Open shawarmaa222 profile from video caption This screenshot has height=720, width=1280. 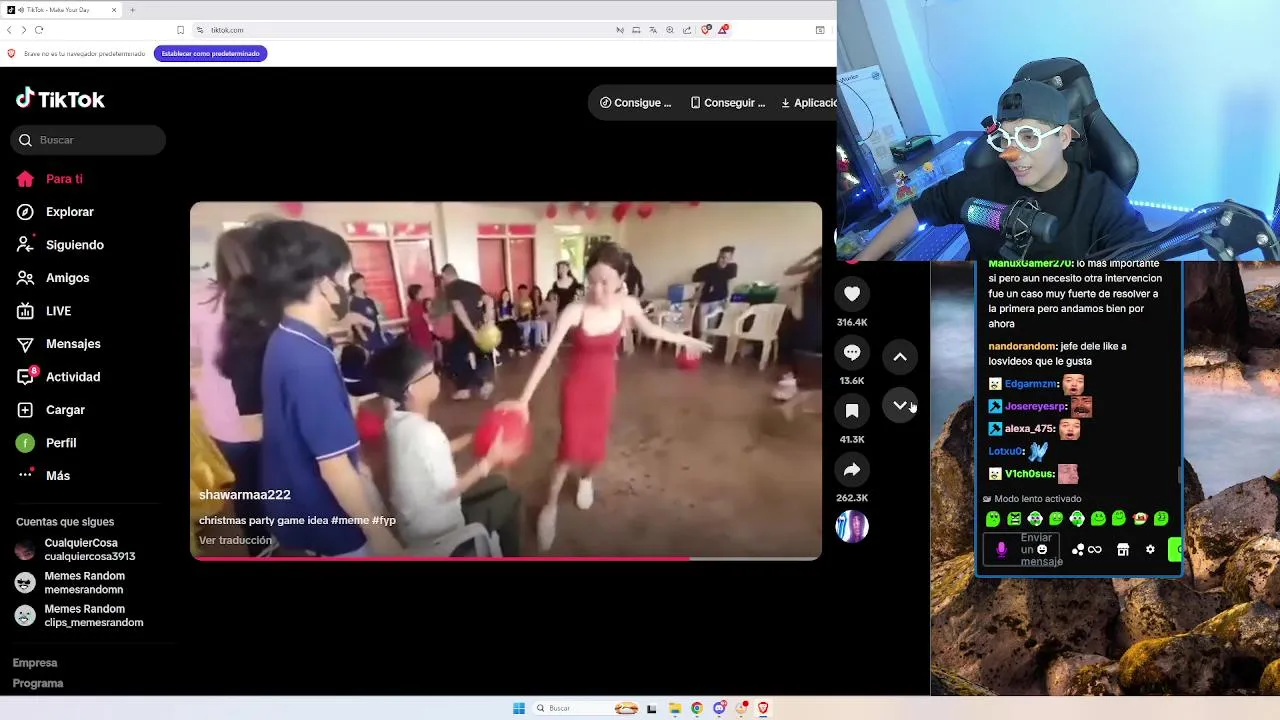pyautogui.click(x=245, y=495)
